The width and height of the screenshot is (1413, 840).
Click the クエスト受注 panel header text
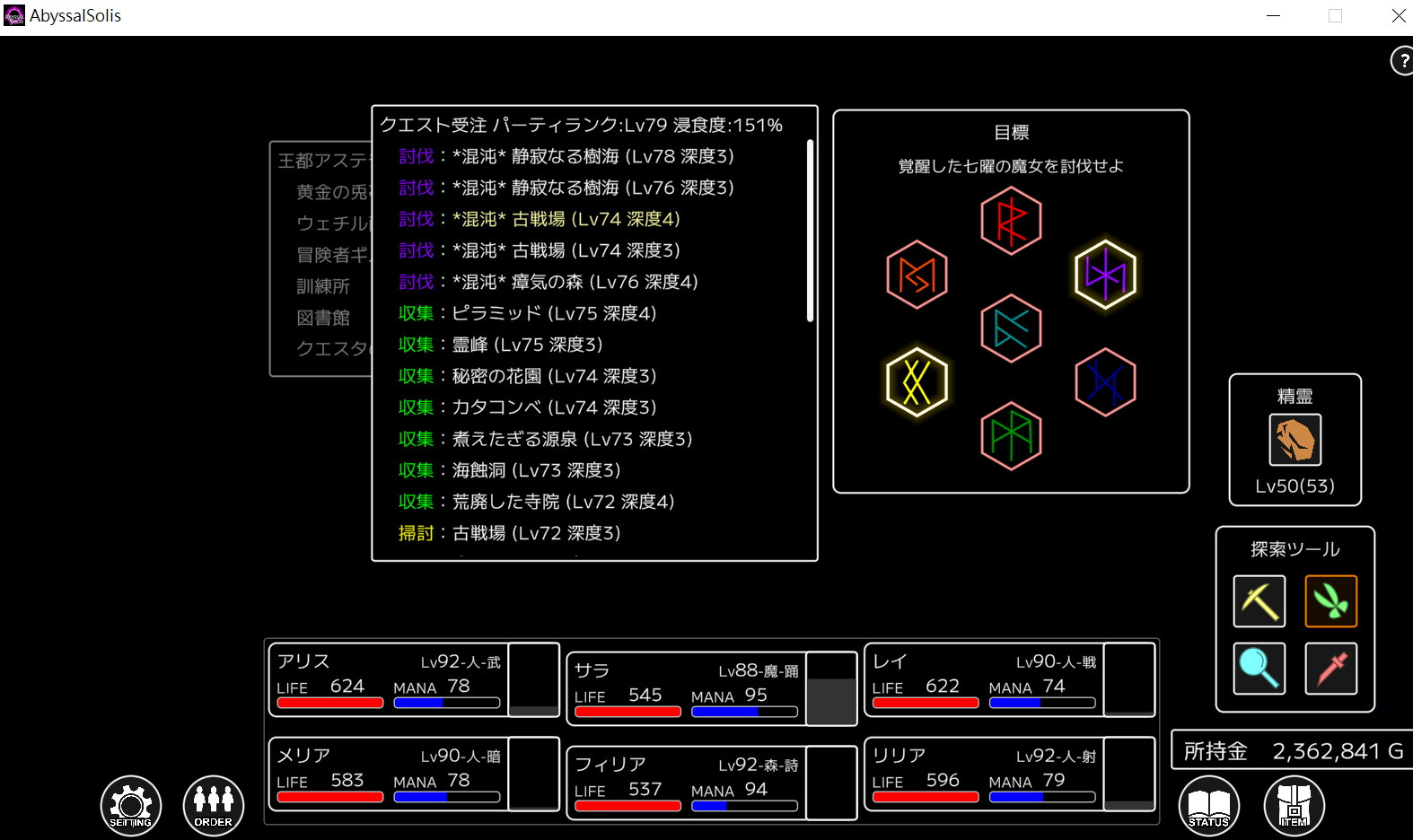click(x=581, y=125)
